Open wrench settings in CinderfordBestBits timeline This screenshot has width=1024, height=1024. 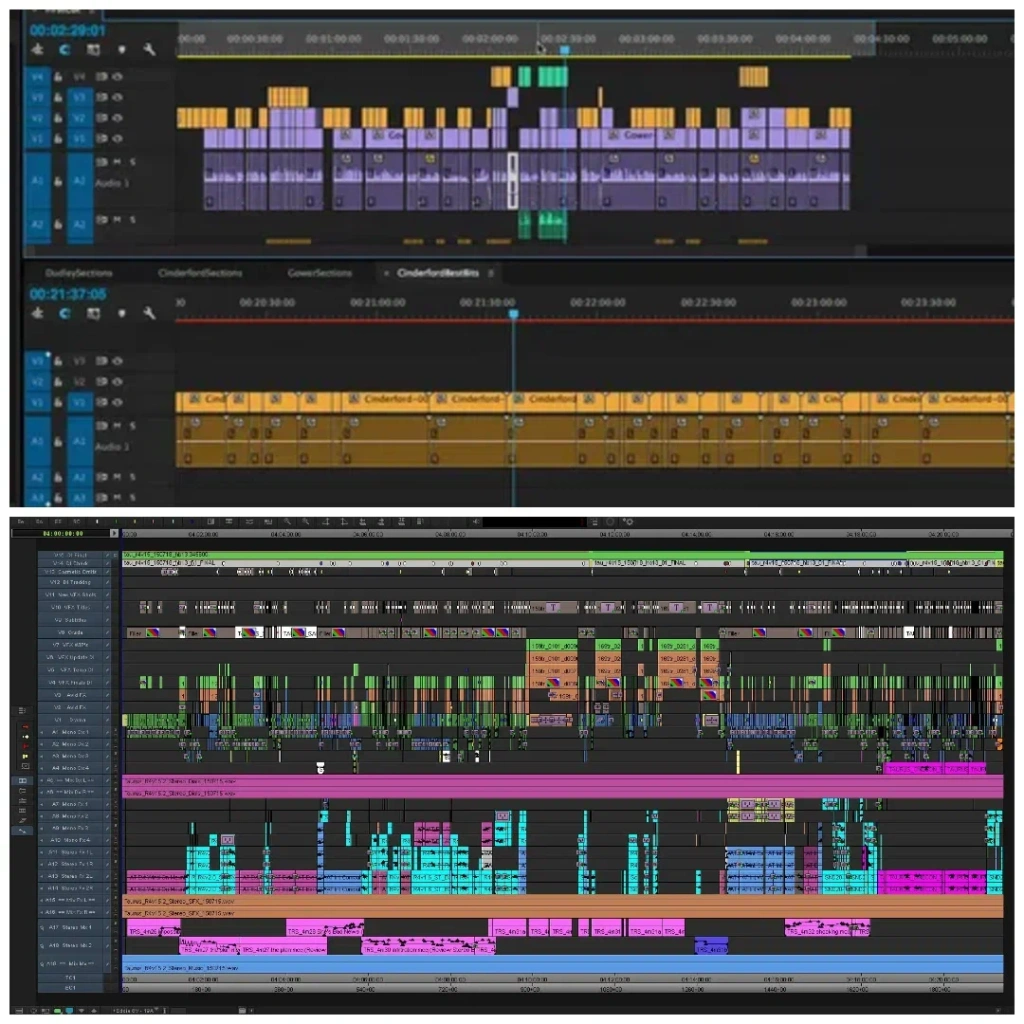(x=149, y=313)
